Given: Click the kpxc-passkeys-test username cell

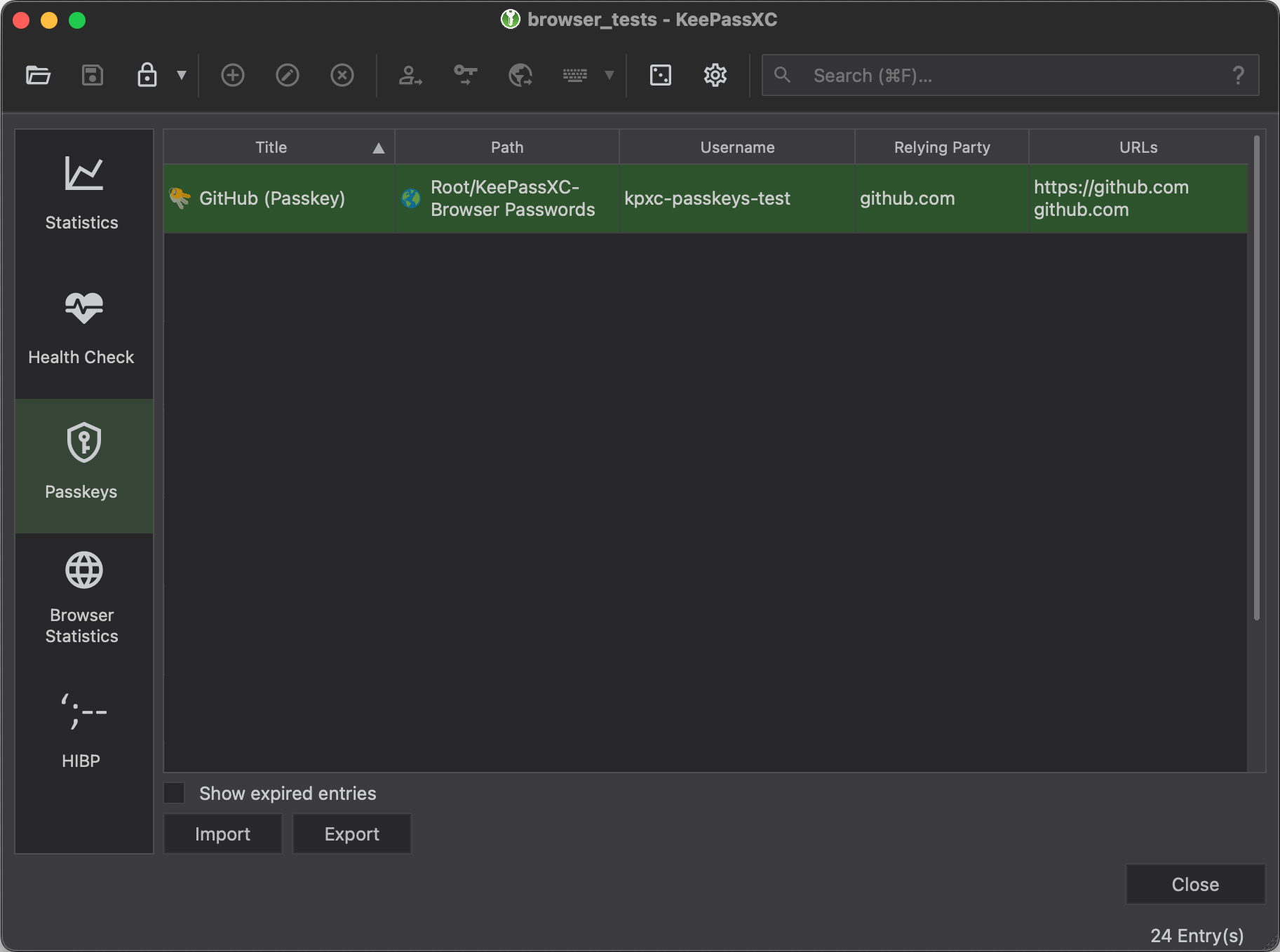Looking at the screenshot, I should click(x=737, y=198).
